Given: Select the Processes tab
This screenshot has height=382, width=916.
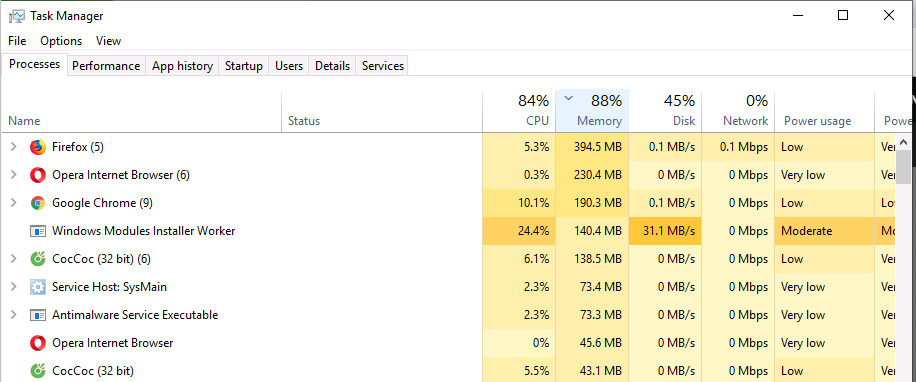Looking at the screenshot, I should (34, 64).
